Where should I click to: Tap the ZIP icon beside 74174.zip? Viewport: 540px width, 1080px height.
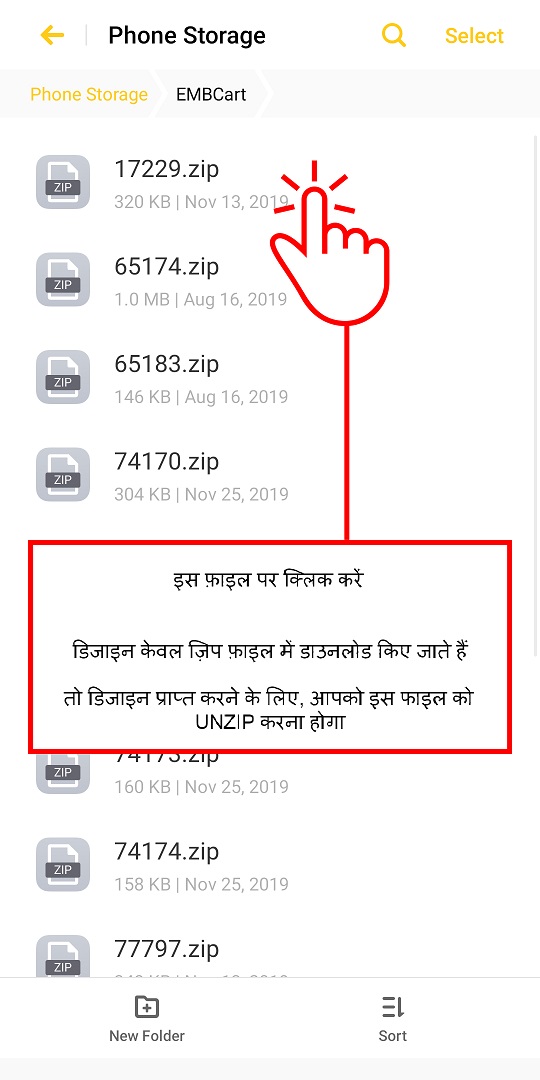pyautogui.click(x=63, y=864)
